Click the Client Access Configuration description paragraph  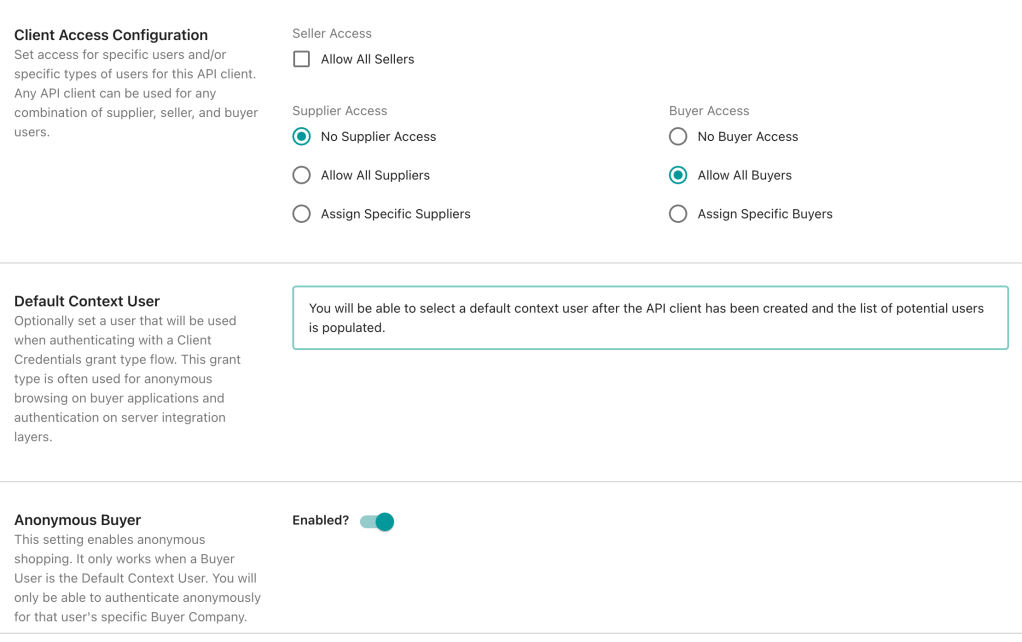135,93
